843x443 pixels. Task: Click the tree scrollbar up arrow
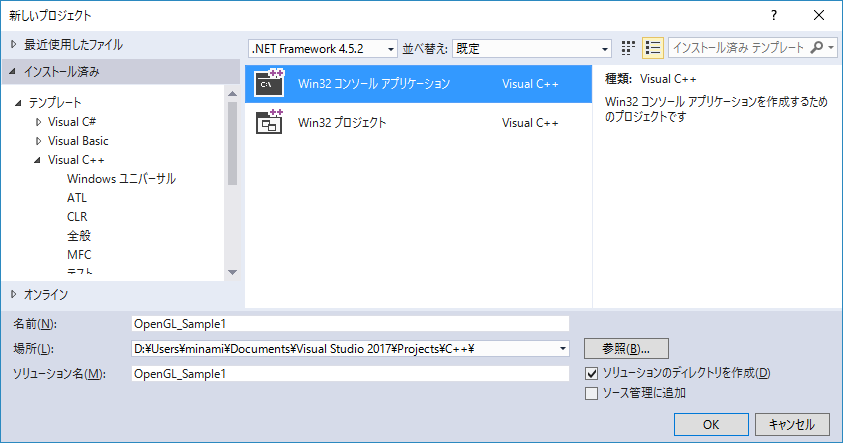coord(232,94)
